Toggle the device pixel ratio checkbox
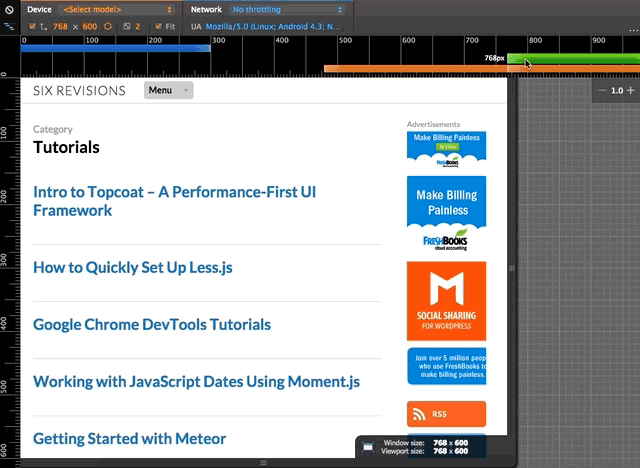The width and height of the screenshot is (640, 468). point(127,27)
